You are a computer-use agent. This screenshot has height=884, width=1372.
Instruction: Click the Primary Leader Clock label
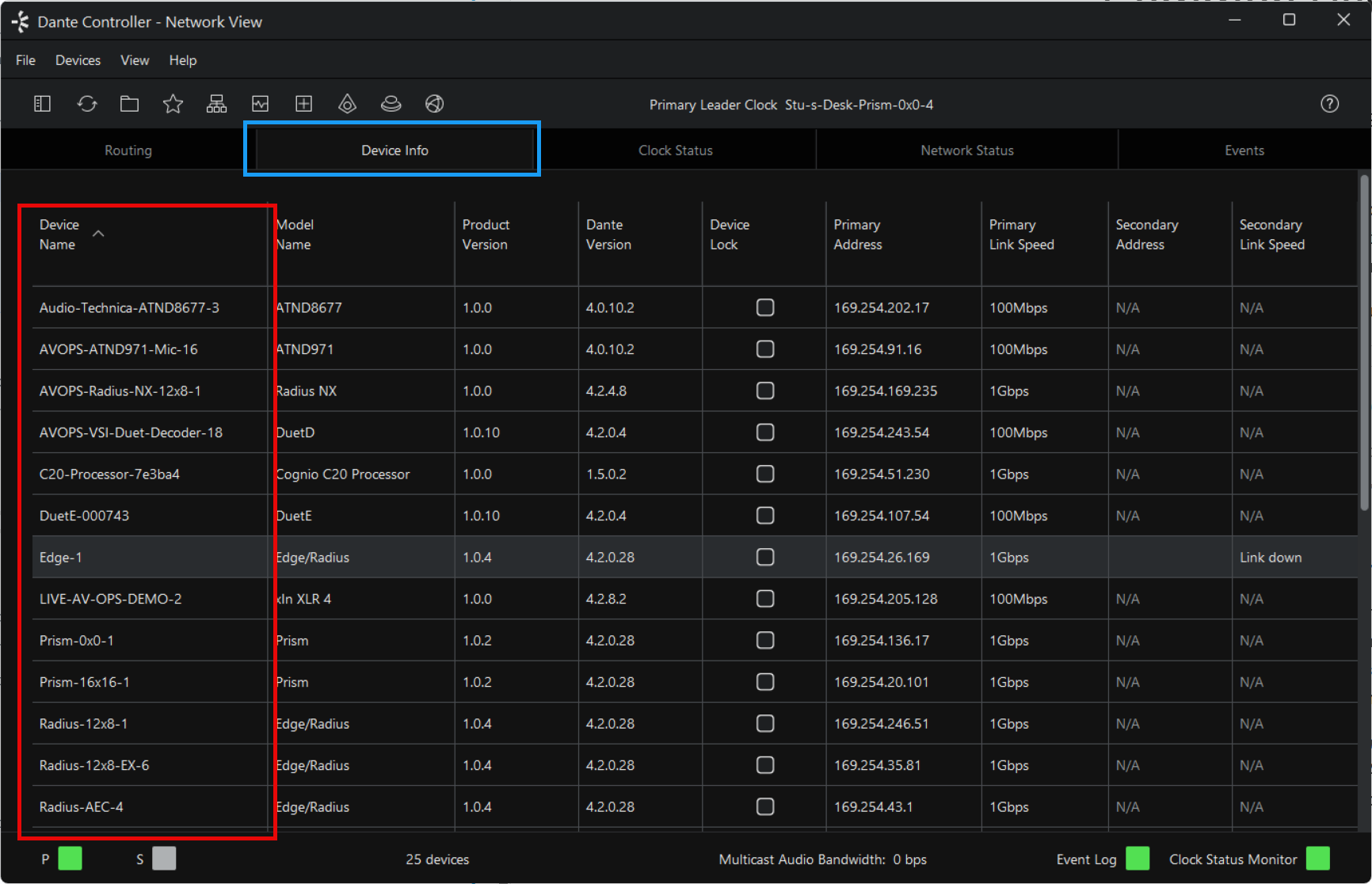coord(713,105)
